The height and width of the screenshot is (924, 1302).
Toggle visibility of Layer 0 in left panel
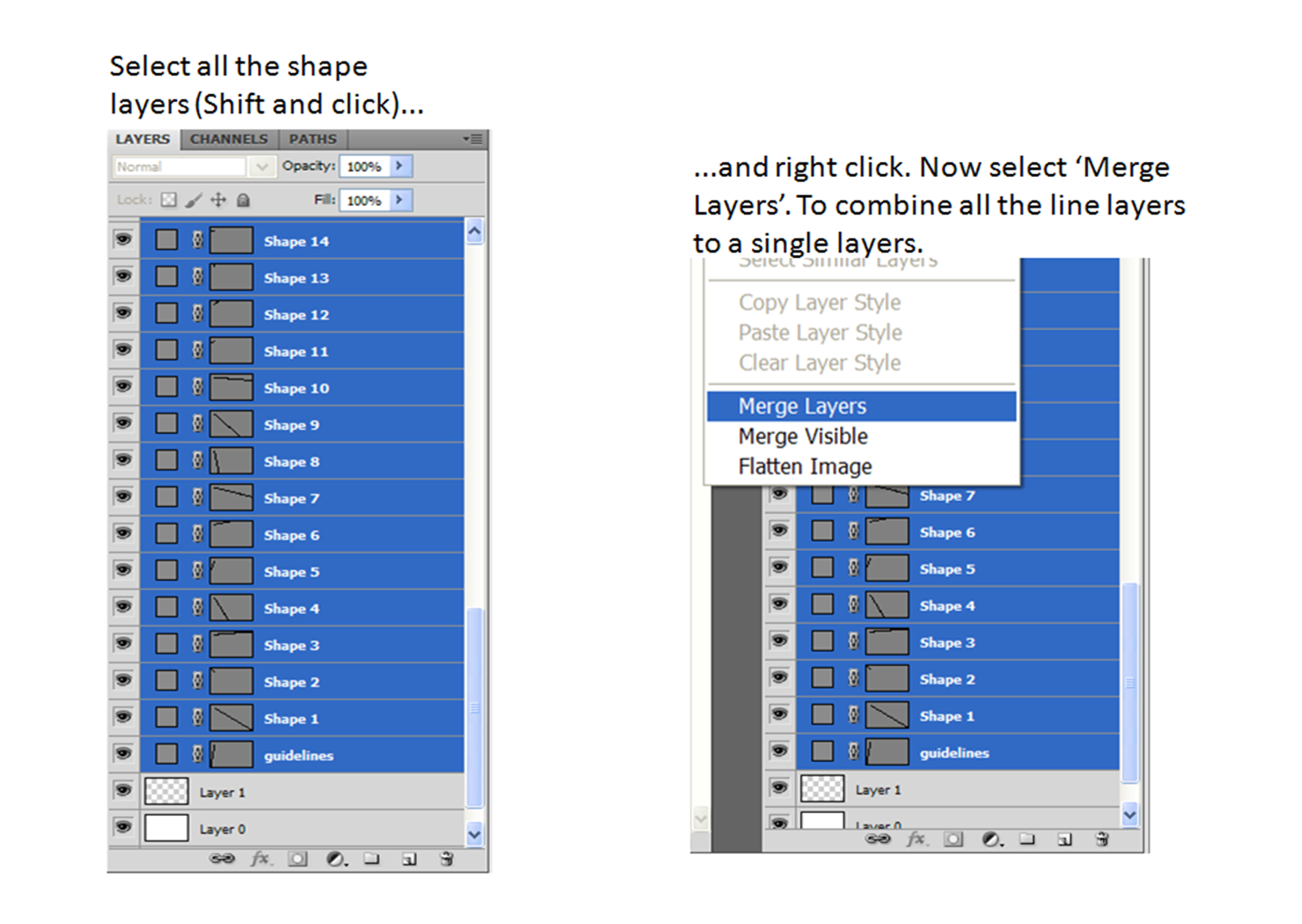click(123, 827)
